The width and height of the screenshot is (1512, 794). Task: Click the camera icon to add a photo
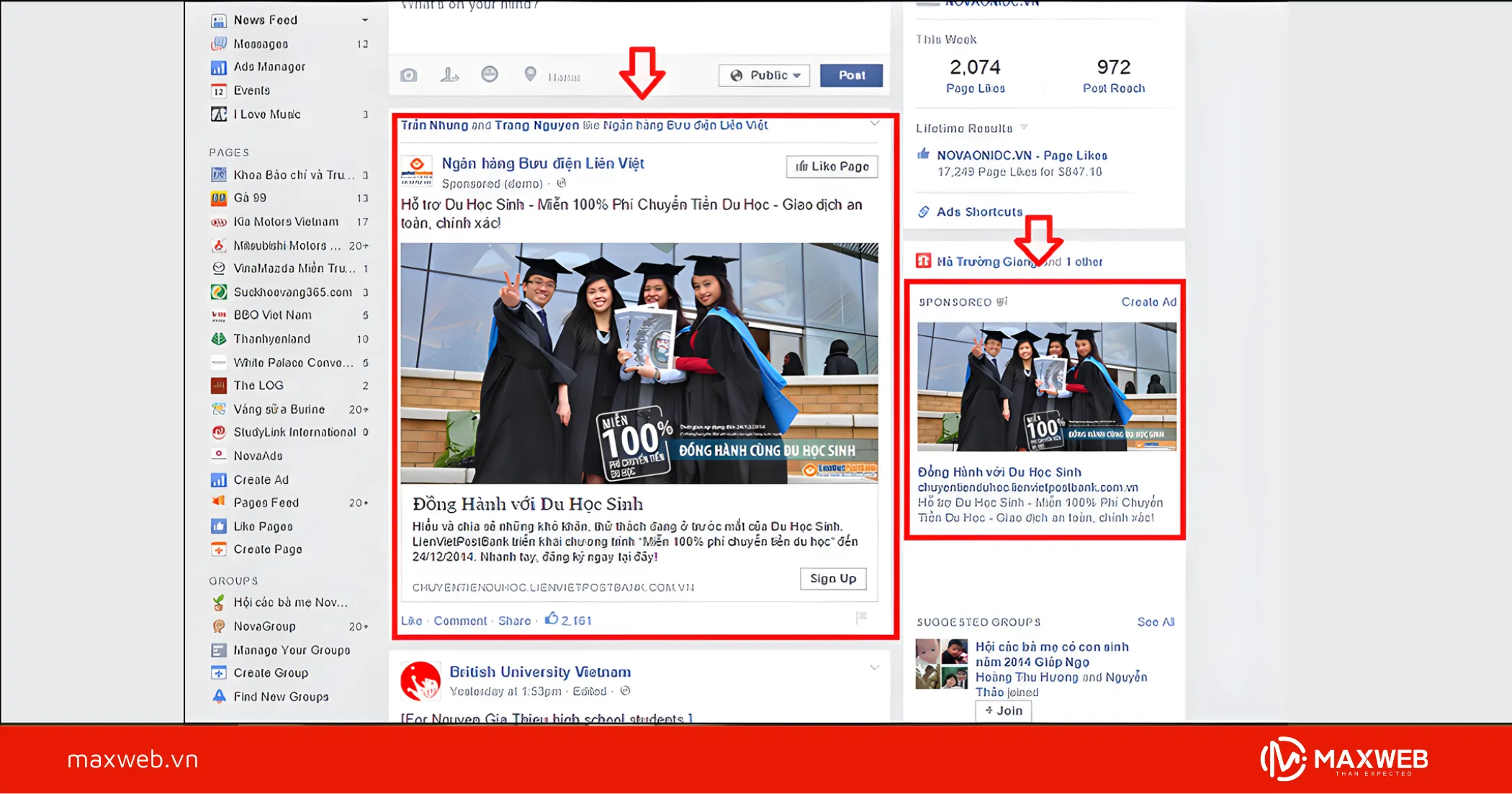coord(409,74)
